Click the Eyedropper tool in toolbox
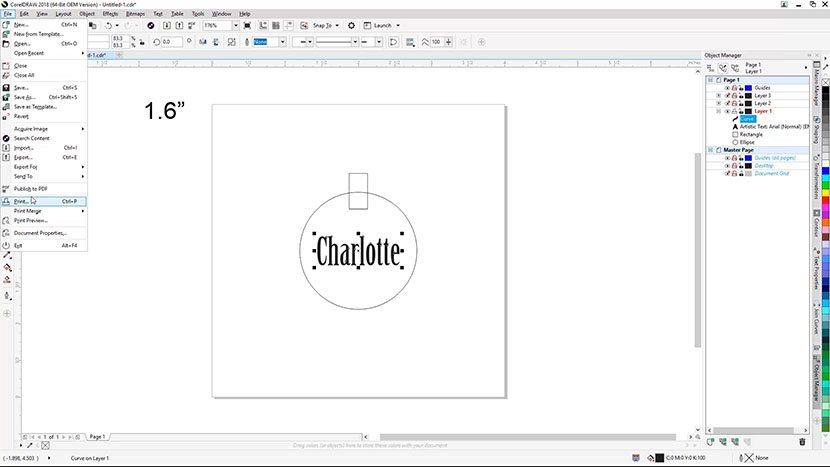This screenshot has width=830, height=467. (7, 255)
